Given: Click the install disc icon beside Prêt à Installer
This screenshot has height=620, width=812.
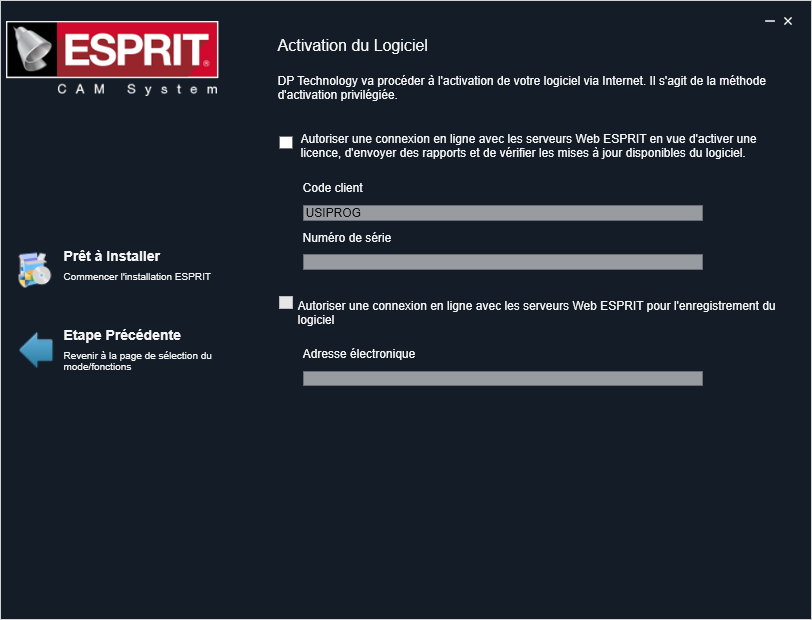Looking at the screenshot, I should point(34,269).
